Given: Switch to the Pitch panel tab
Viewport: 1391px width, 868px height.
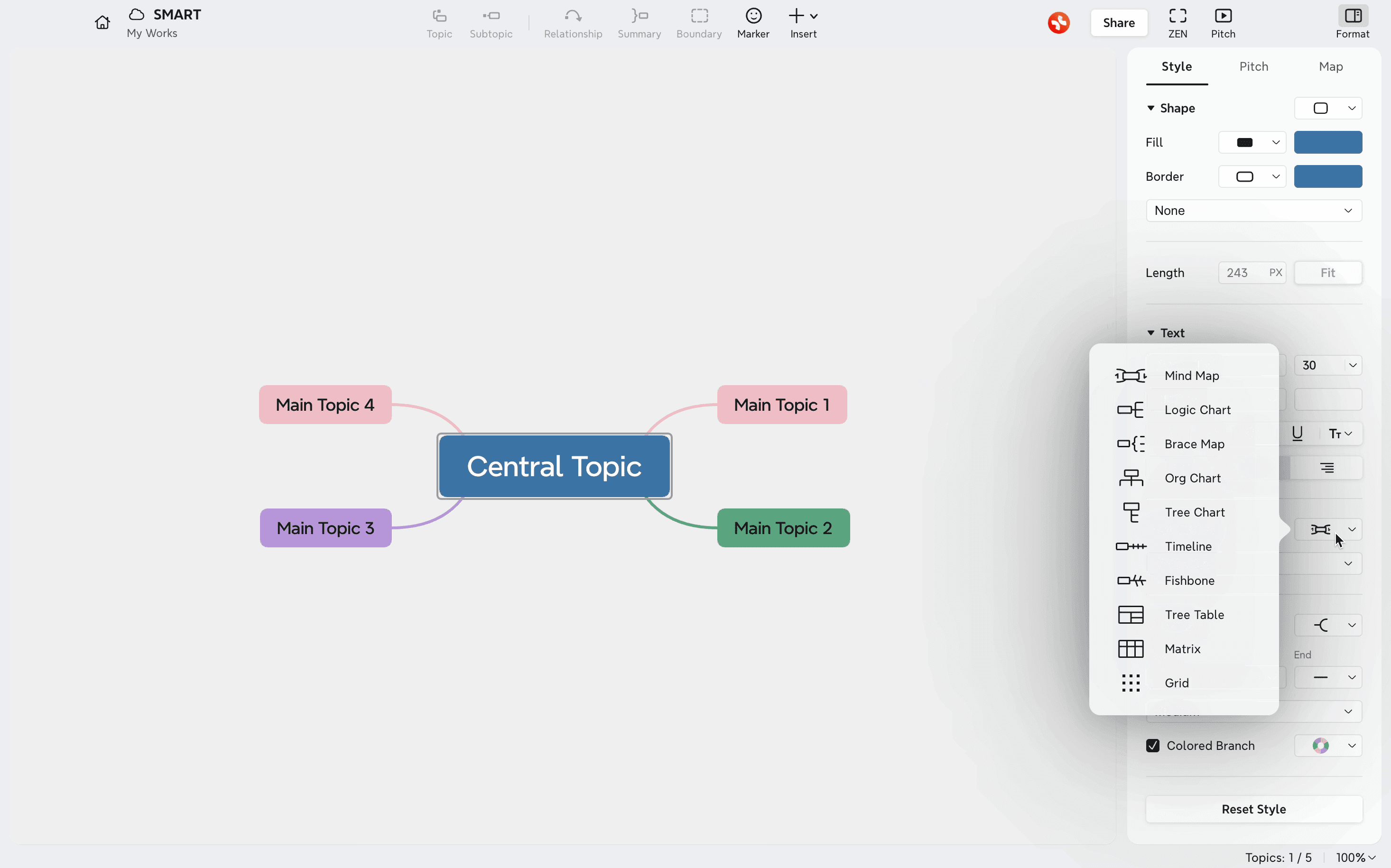Looking at the screenshot, I should (1253, 66).
